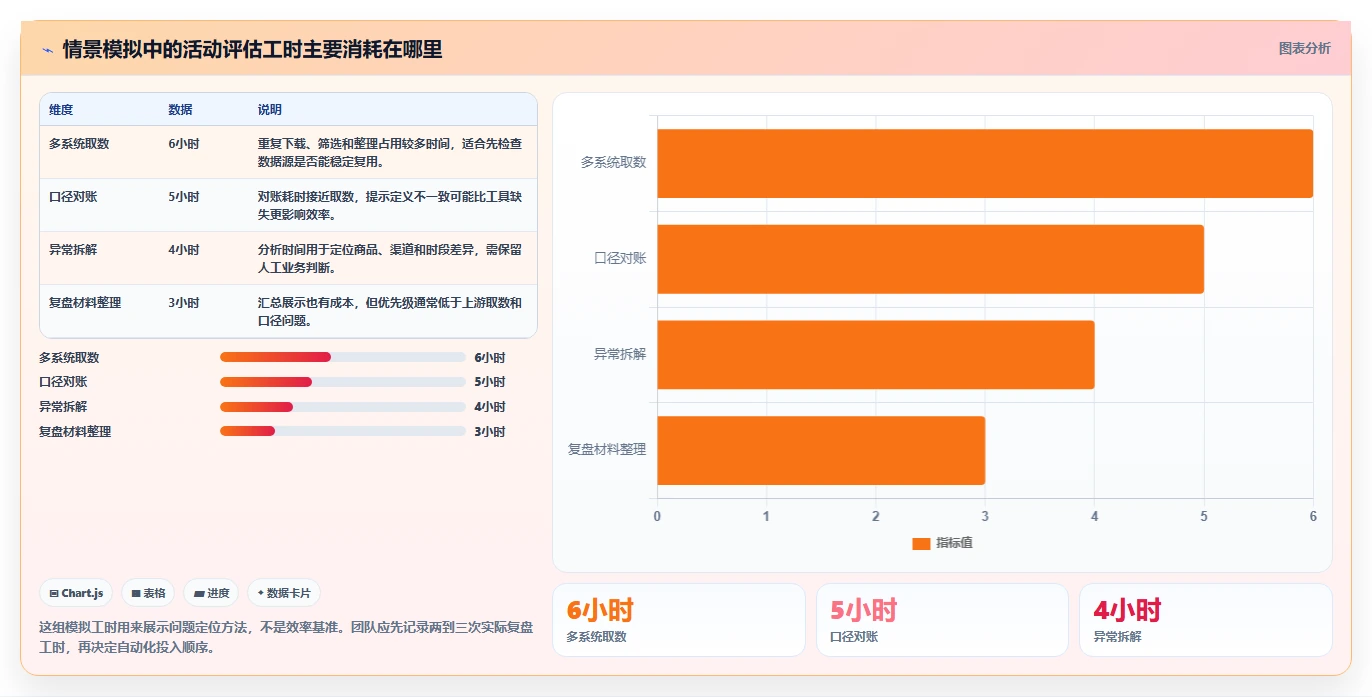Click the 口径对账 y-axis label in the chart
Image resolution: width=1372 pixels, height=697 pixels.
[x=620, y=259]
